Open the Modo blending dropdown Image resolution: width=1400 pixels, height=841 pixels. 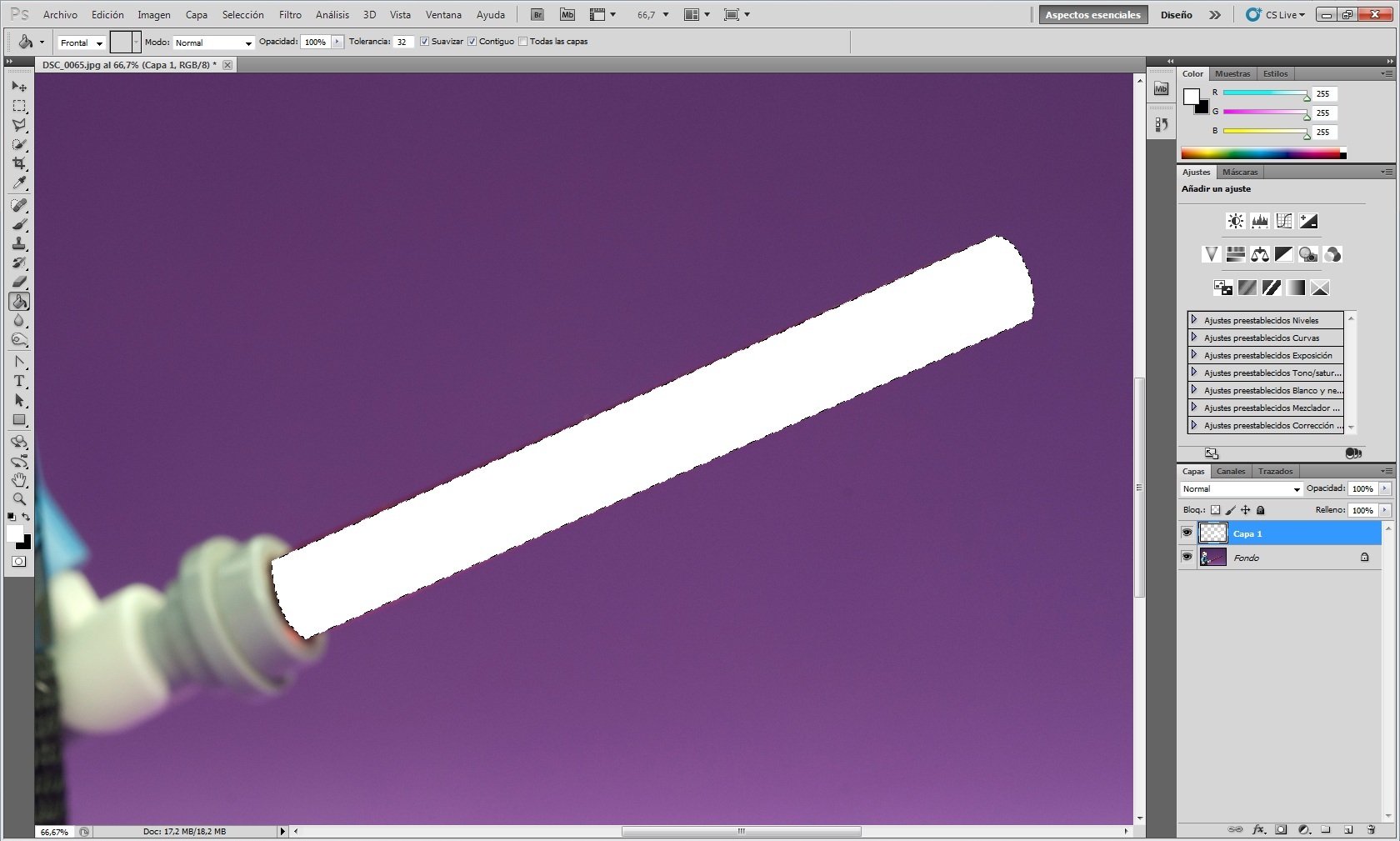point(213,43)
